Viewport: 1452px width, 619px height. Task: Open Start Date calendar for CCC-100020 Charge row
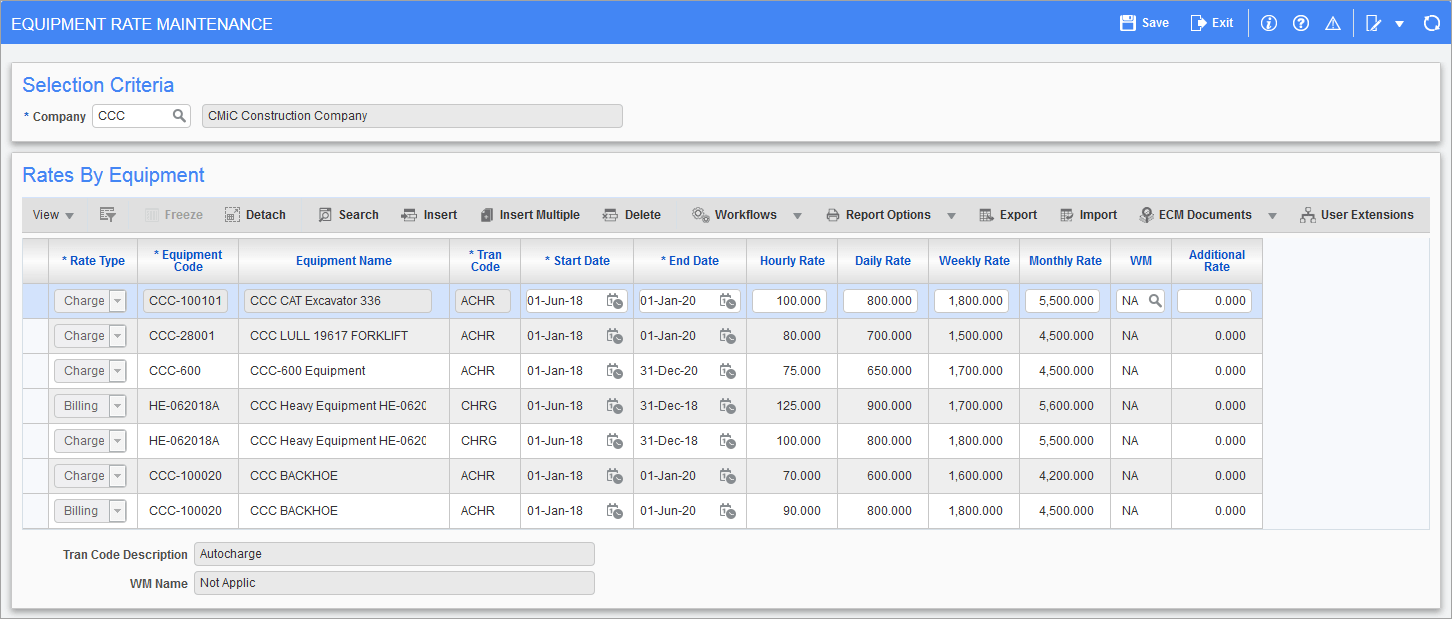(x=615, y=476)
